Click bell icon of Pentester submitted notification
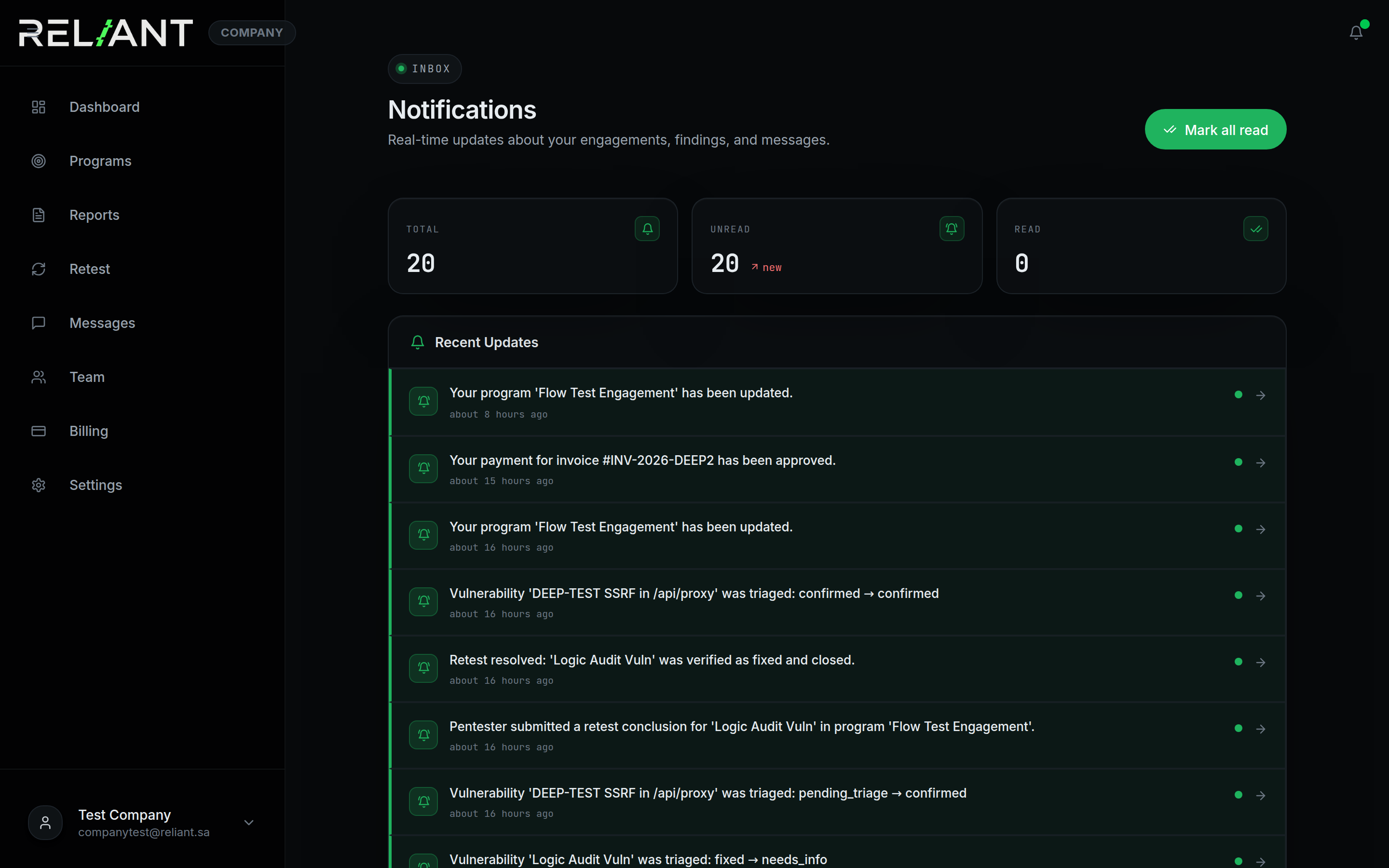This screenshot has height=868, width=1389. coord(423,735)
